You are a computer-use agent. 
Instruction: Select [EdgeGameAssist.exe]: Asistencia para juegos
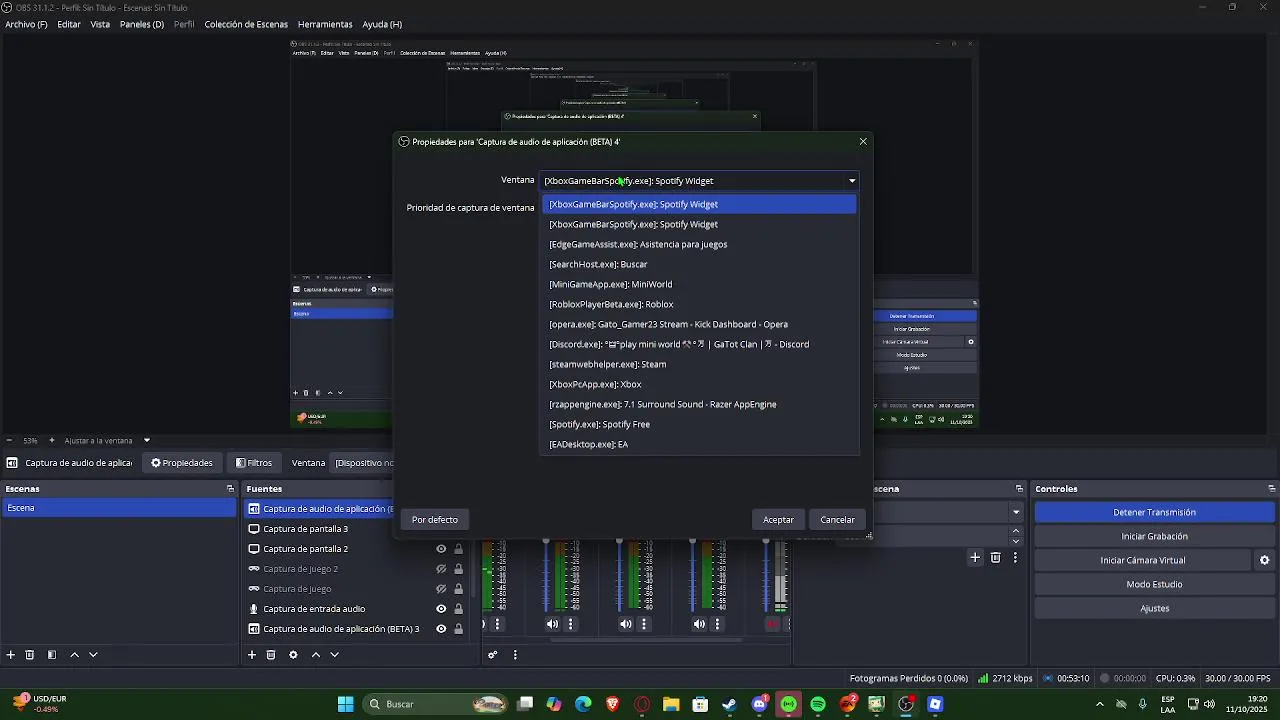[x=699, y=244]
